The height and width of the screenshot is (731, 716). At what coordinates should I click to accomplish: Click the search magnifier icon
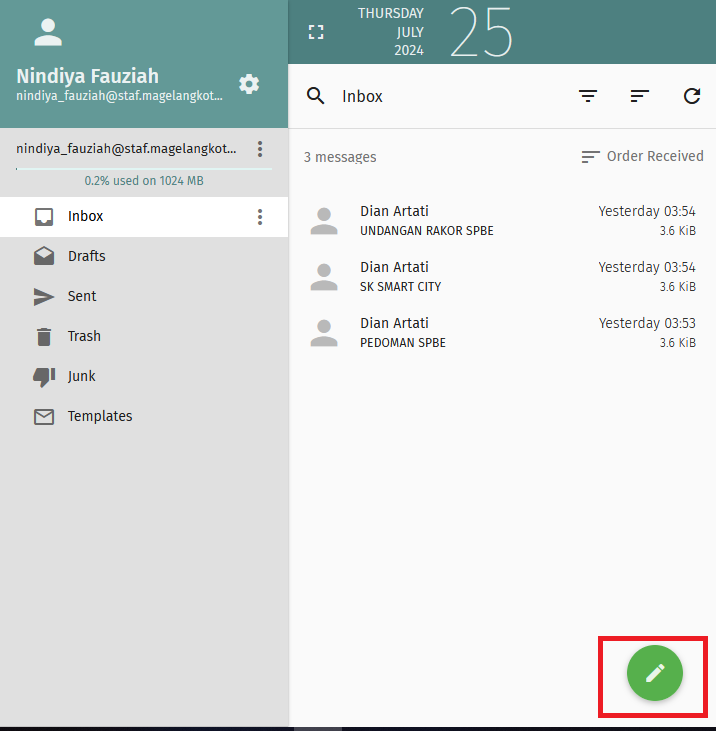click(x=316, y=96)
